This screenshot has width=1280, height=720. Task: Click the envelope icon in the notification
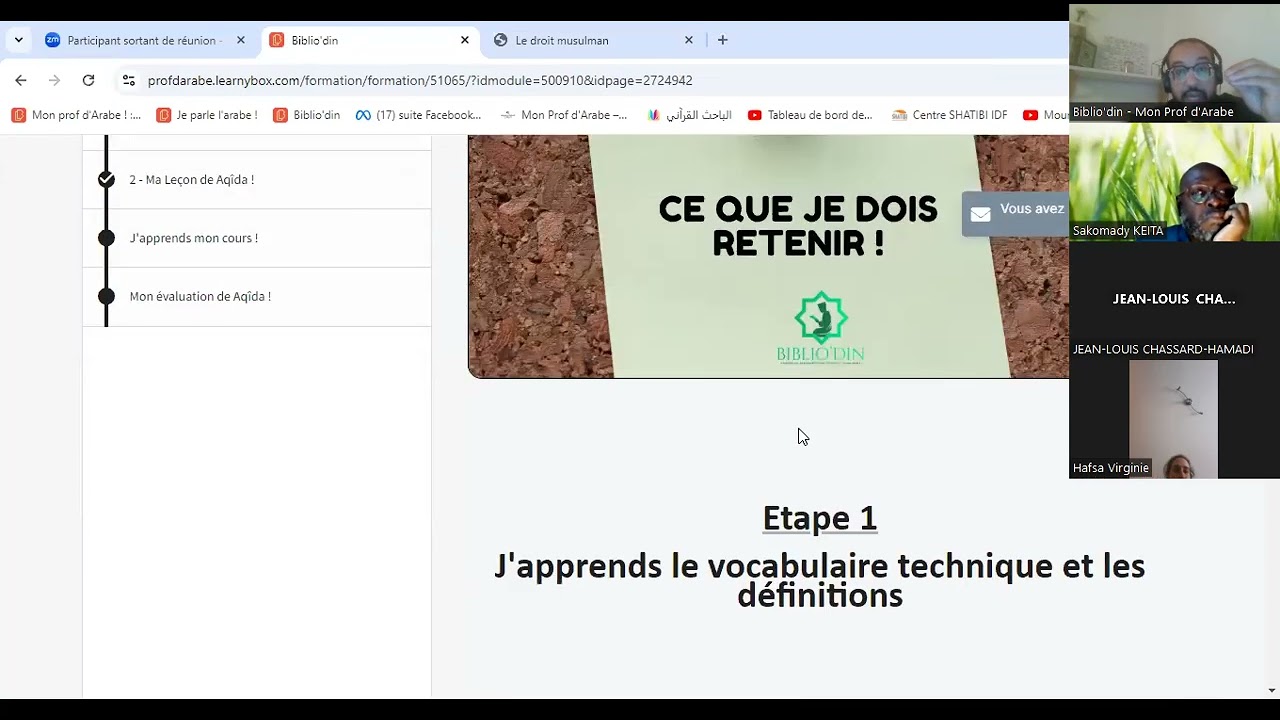(x=980, y=214)
